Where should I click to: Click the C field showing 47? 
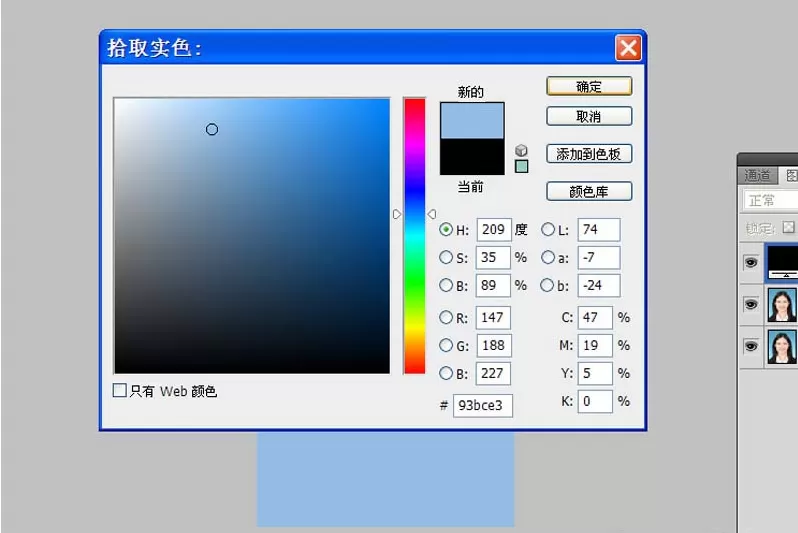595,318
